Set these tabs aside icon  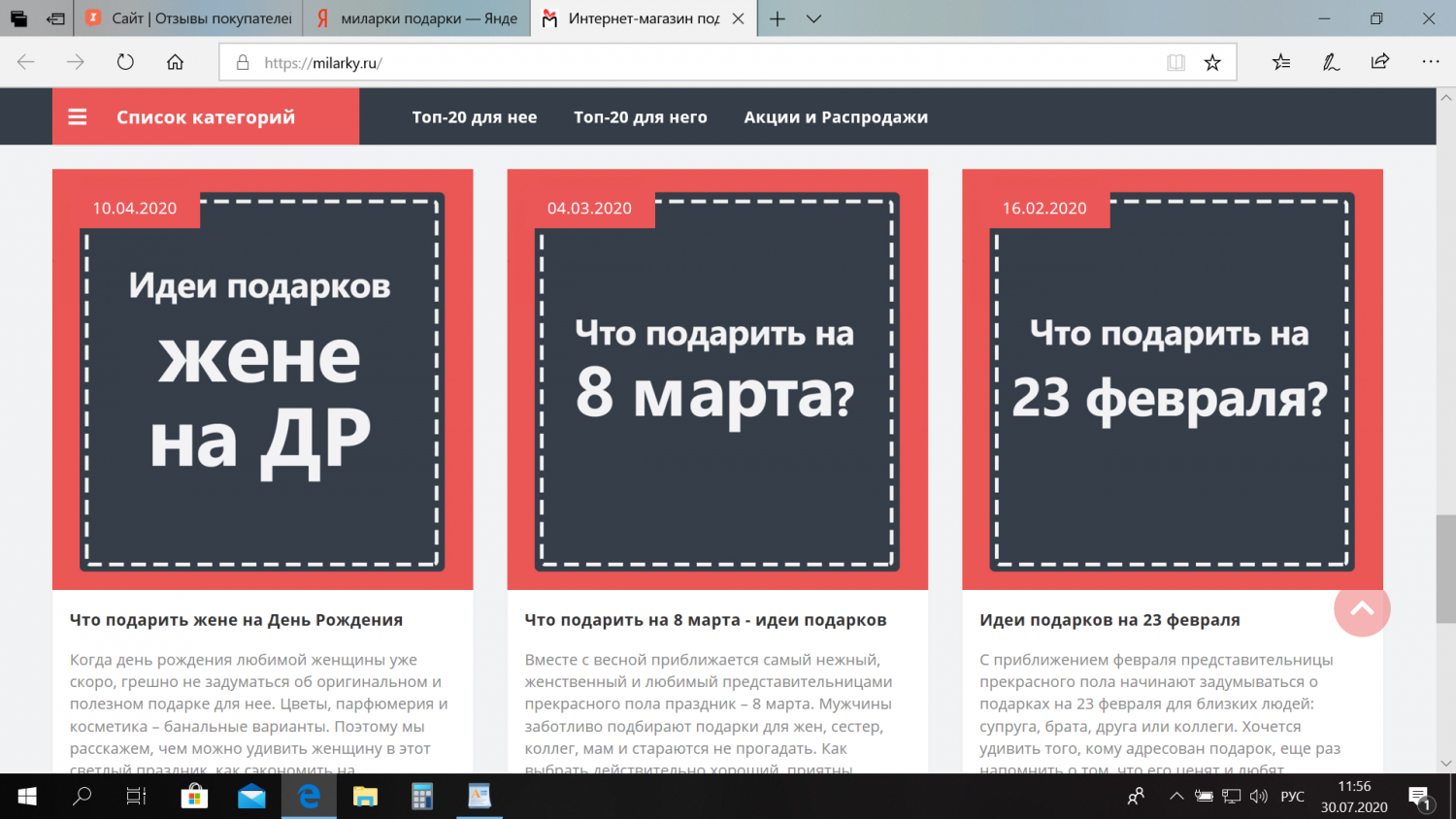pyautogui.click(x=56, y=18)
